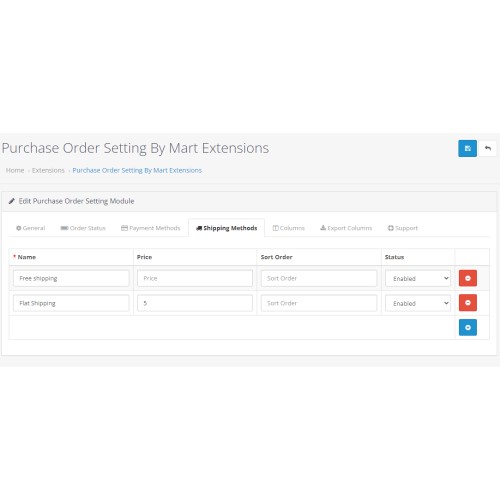Click the Extensions breadcrumb link
The width and height of the screenshot is (500, 500).
[48, 170]
